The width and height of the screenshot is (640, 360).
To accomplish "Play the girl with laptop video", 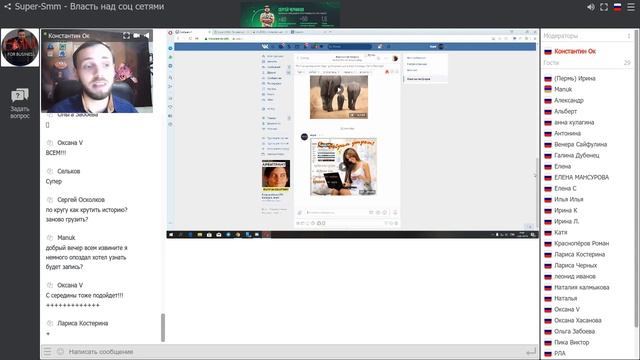I will (x=343, y=167).
